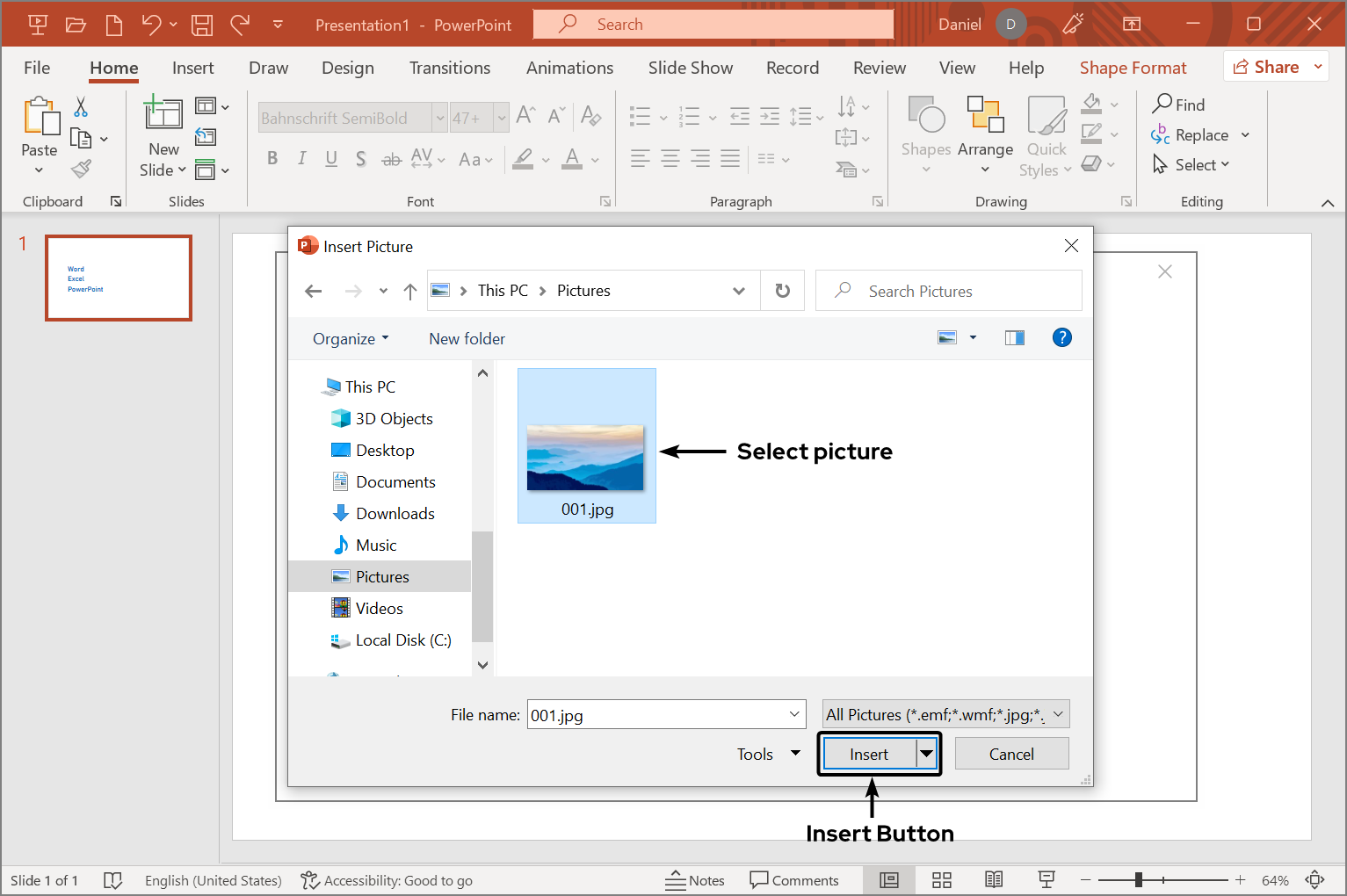Open the Organize dropdown menu

coord(351,339)
